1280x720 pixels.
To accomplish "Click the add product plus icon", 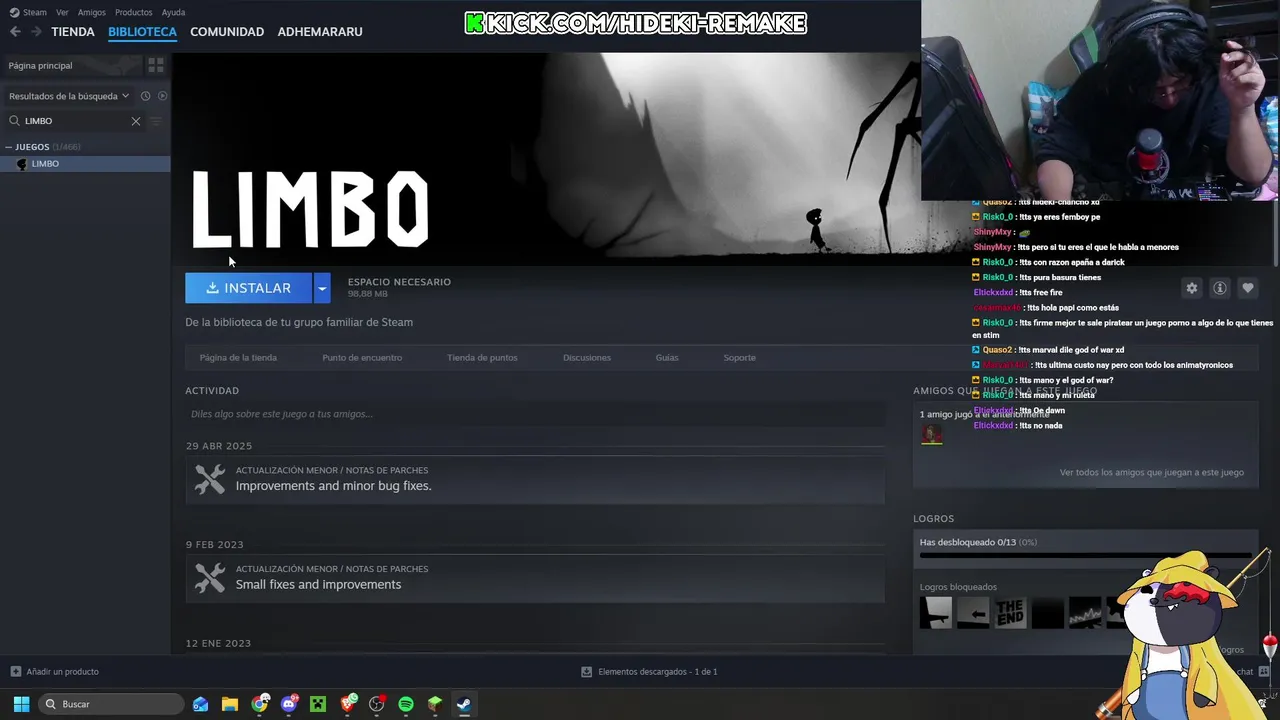I will (15, 672).
